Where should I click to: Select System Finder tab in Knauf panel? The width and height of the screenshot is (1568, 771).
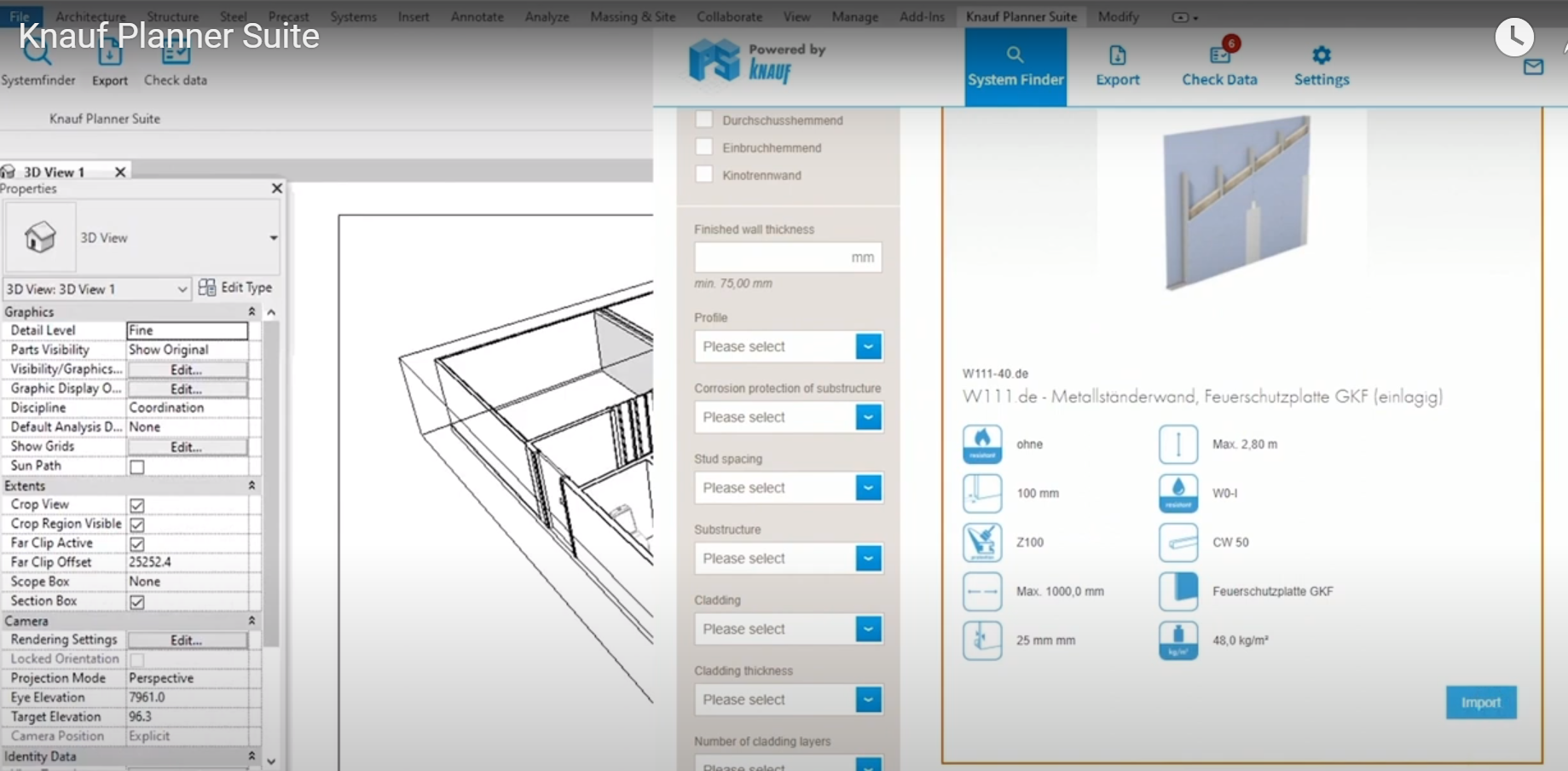click(1015, 67)
